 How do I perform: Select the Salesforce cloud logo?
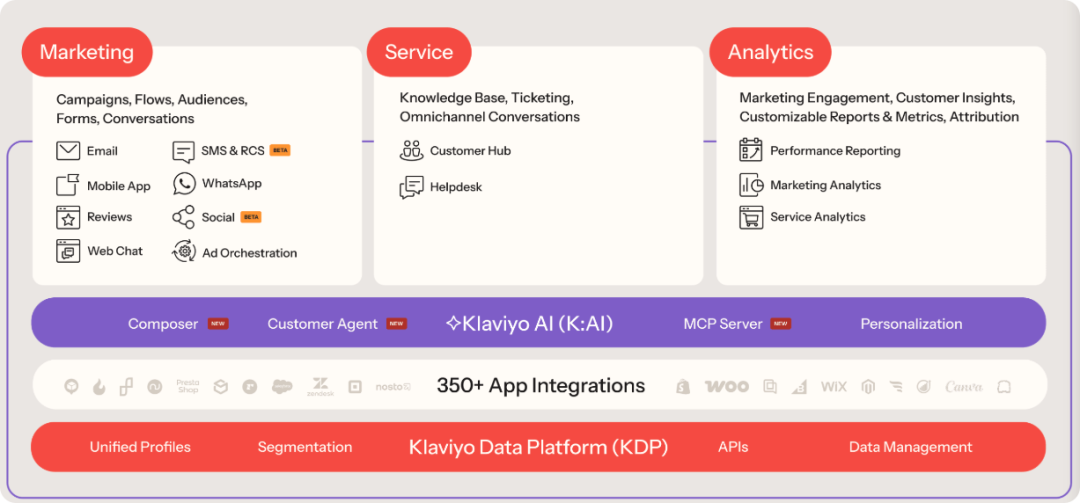pyautogui.click(x=282, y=387)
